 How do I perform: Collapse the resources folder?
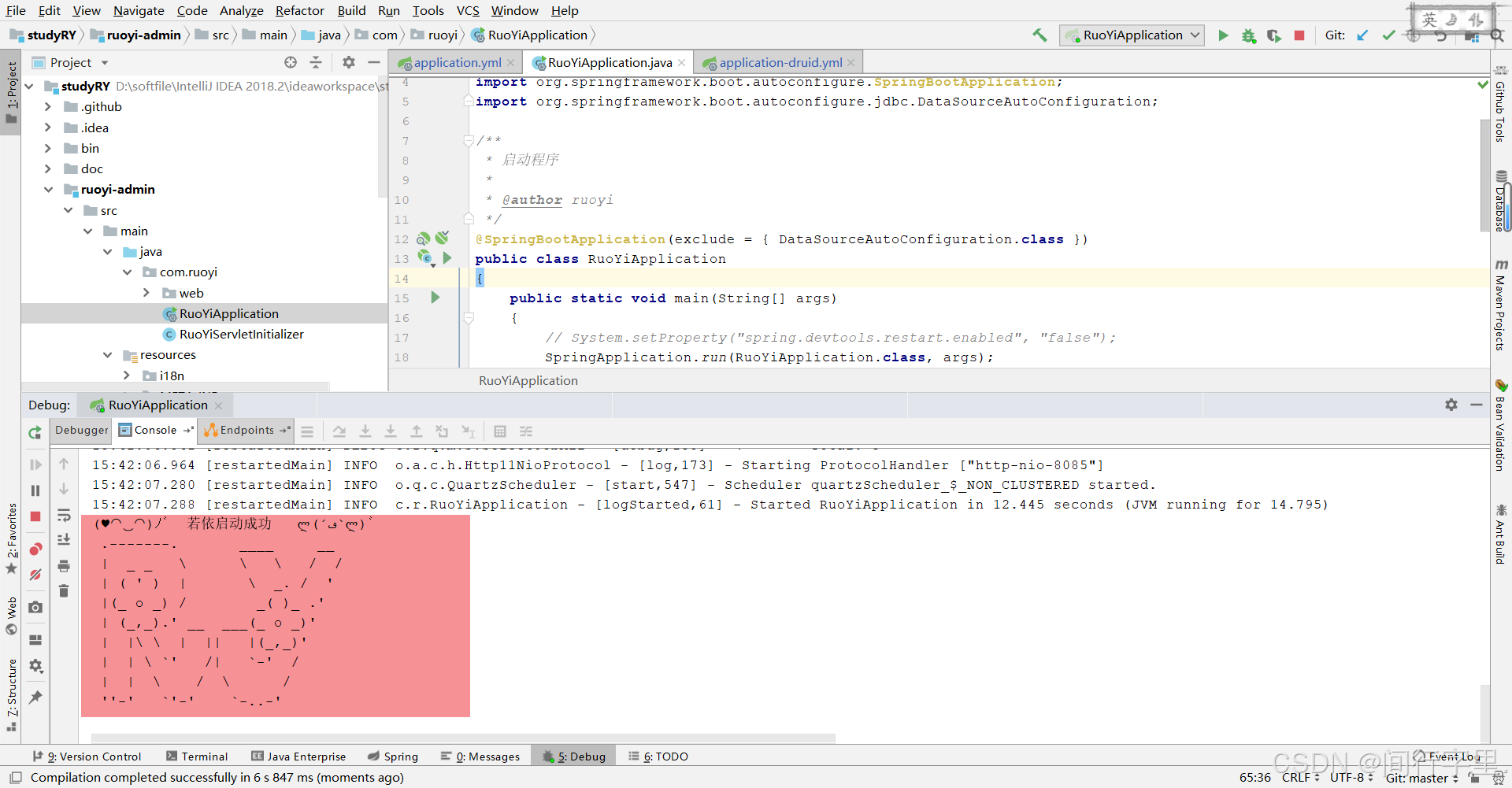pyautogui.click(x=108, y=354)
